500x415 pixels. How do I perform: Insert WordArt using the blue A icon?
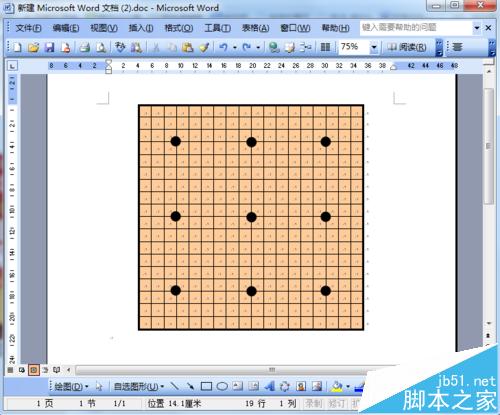269,386
